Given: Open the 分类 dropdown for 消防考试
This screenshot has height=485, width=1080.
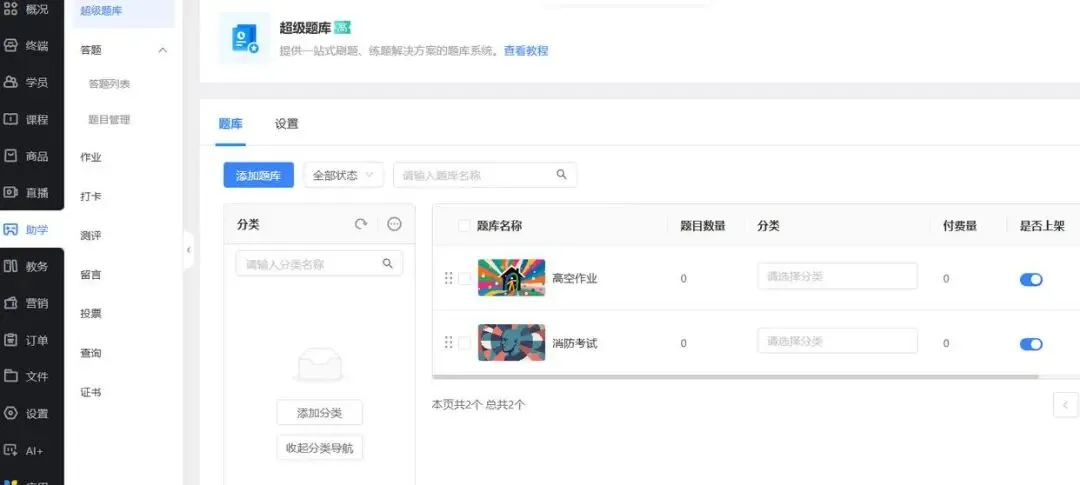Looking at the screenshot, I should 837,341.
